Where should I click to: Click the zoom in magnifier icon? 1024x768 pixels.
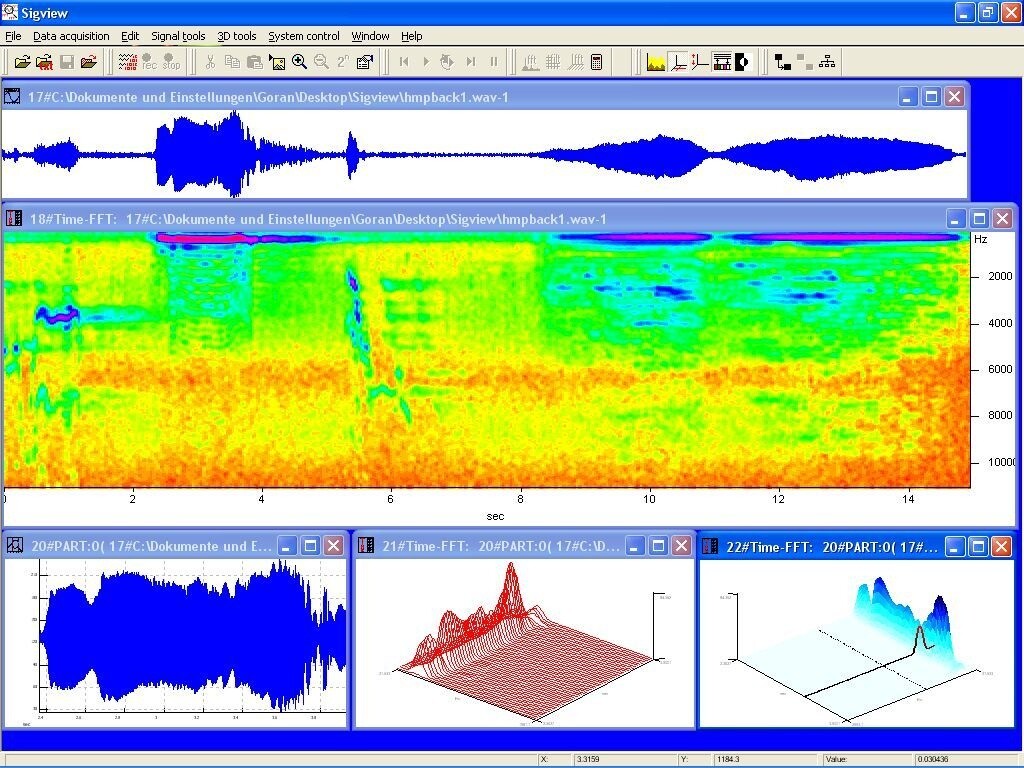coord(300,62)
